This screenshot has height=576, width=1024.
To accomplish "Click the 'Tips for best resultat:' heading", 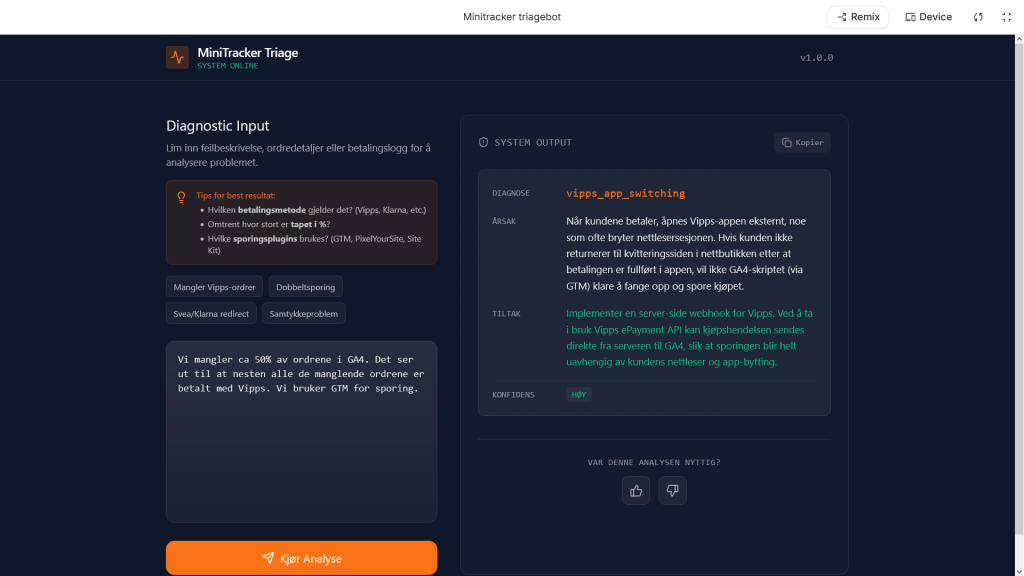I will click(236, 195).
